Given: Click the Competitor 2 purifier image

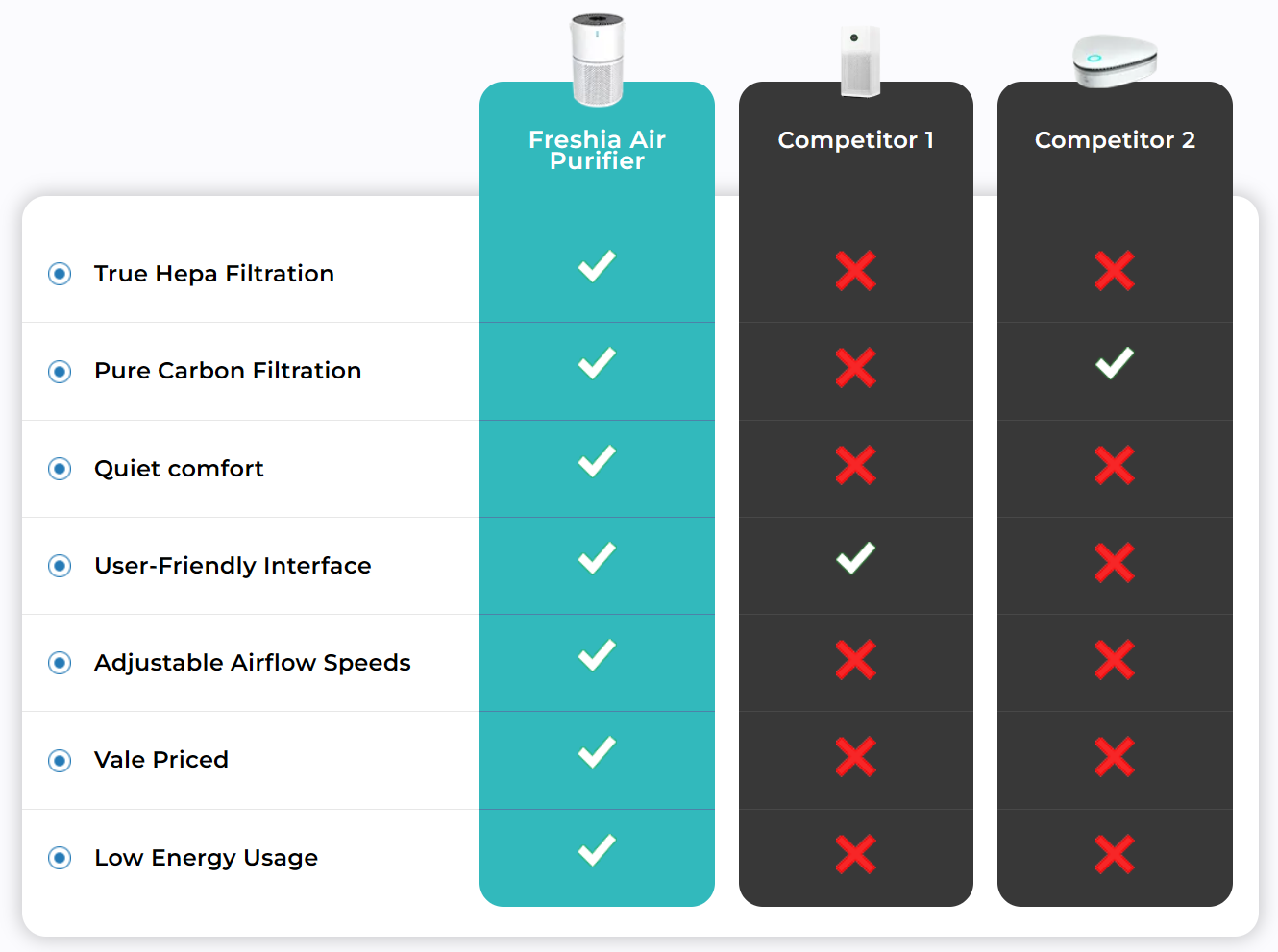Looking at the screenshot, I should (1115, 61).
